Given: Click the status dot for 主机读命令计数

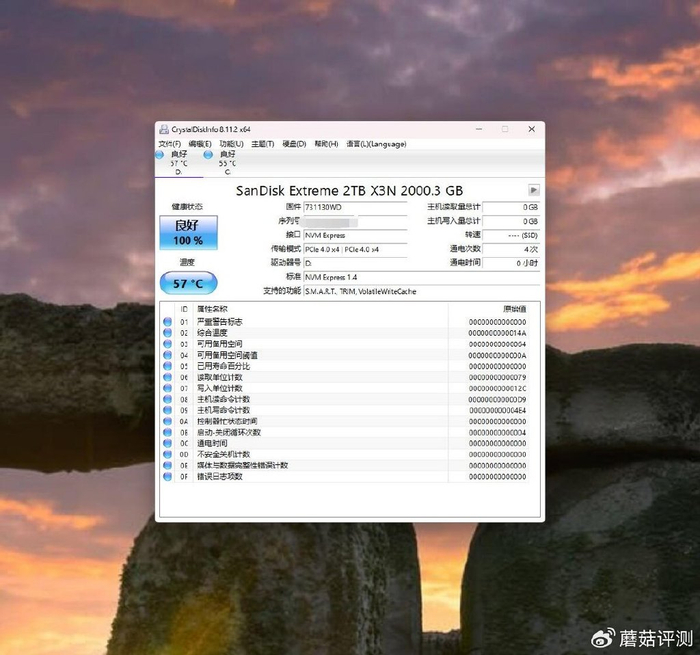Looking at the screenshot, I should 167,399.
